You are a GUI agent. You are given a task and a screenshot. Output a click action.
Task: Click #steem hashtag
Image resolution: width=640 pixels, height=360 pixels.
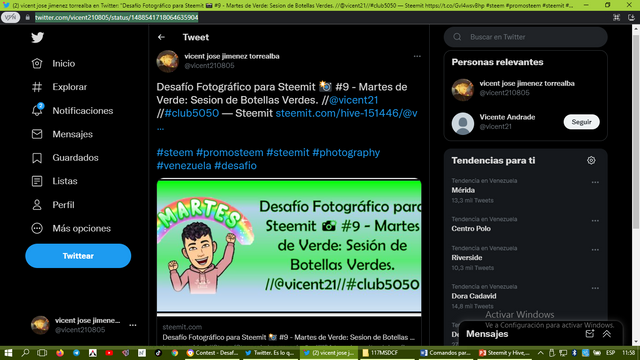(x=175, y=152)
